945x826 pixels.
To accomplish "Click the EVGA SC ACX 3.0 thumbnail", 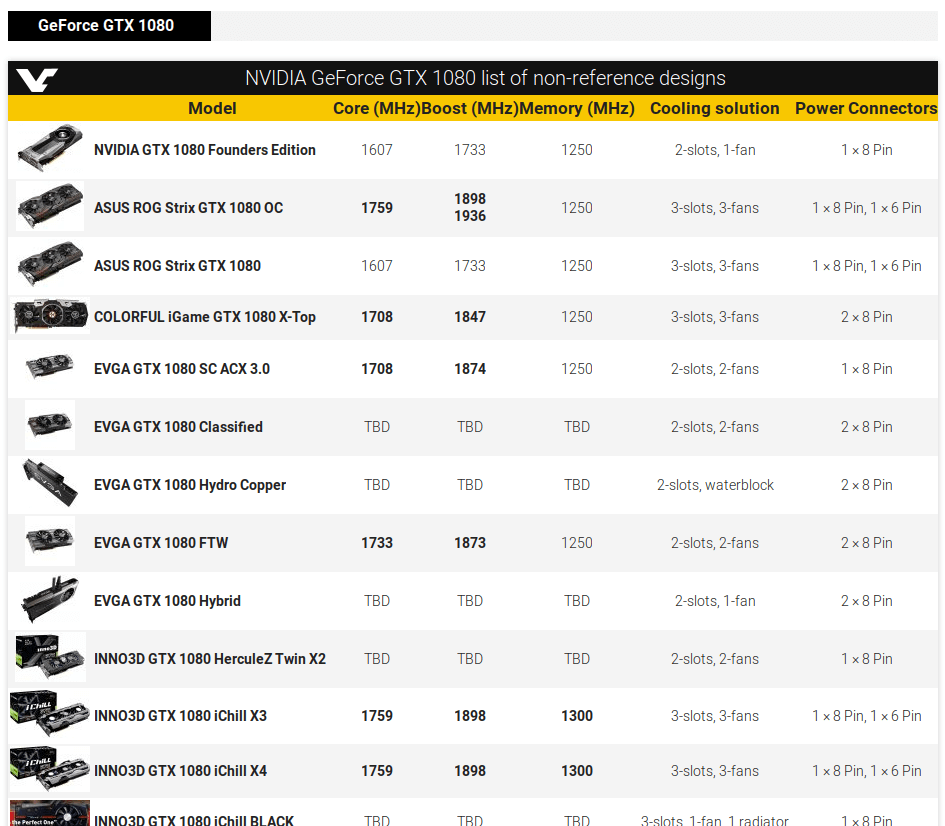I will click(50, 366).
